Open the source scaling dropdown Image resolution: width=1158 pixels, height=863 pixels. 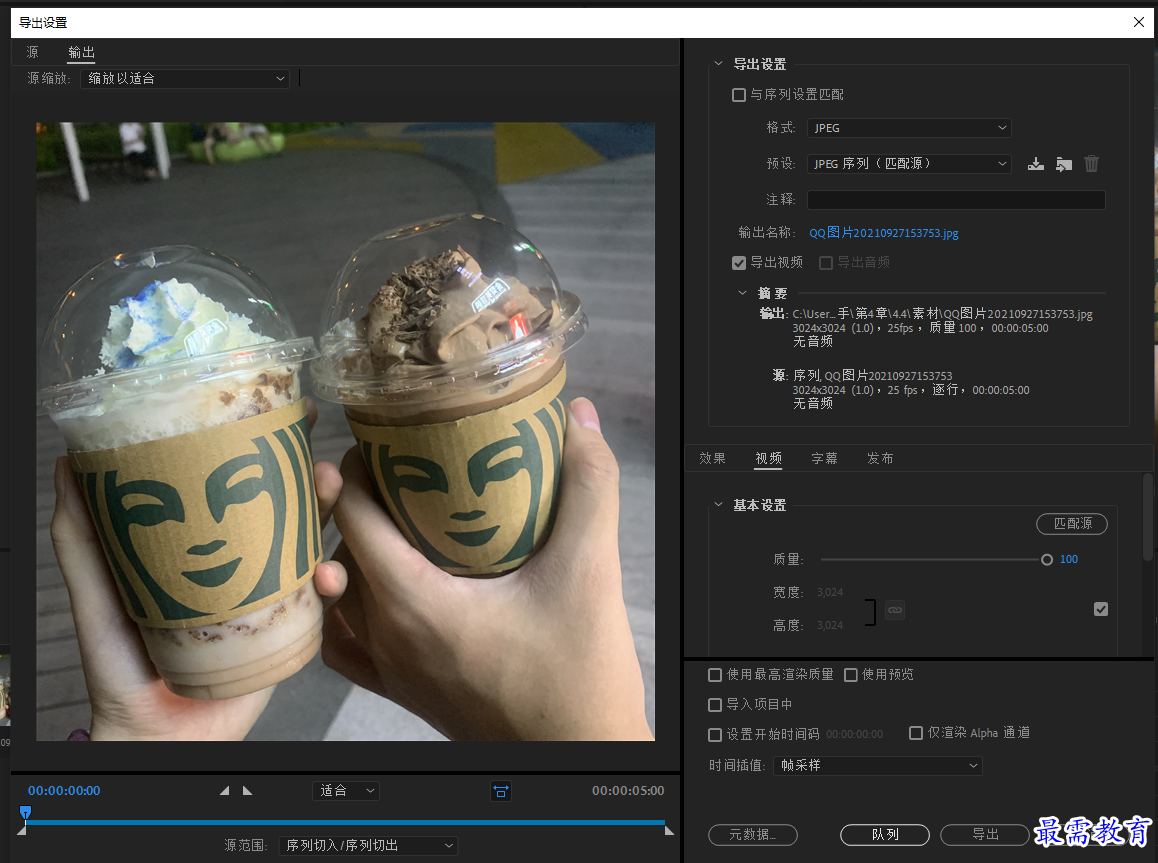[x=185, y=78]
